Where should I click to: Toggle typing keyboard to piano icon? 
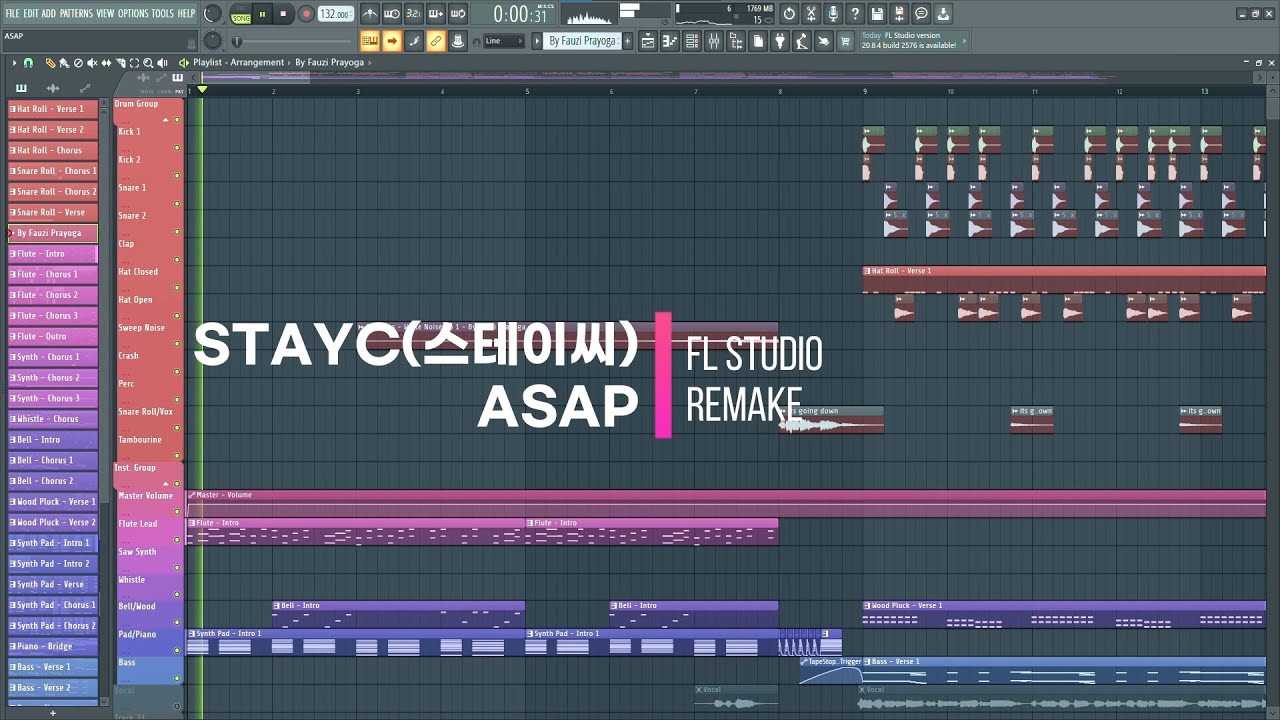point(370,41)
